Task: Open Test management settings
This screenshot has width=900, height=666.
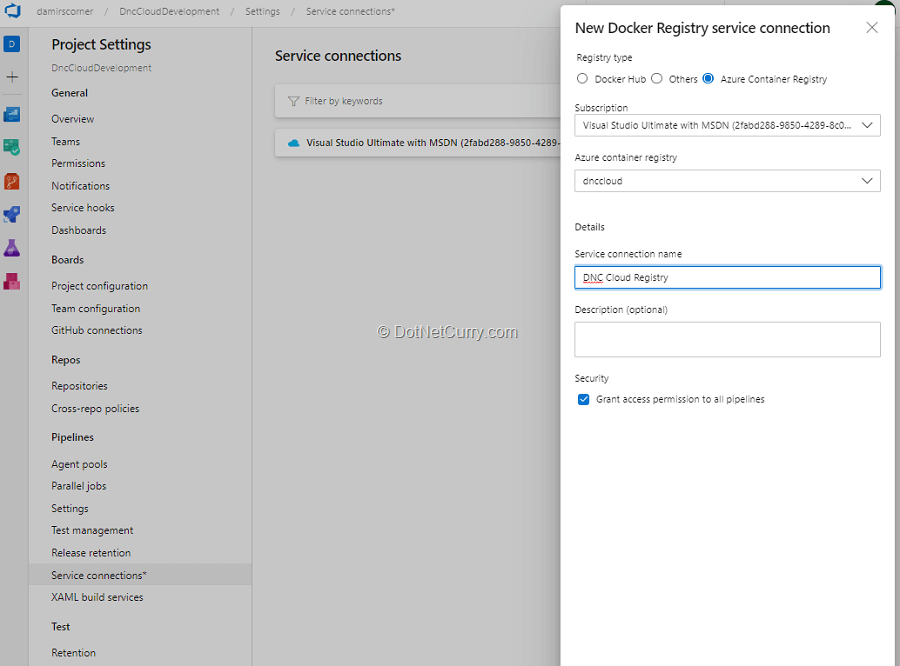Action: point(92,531)
